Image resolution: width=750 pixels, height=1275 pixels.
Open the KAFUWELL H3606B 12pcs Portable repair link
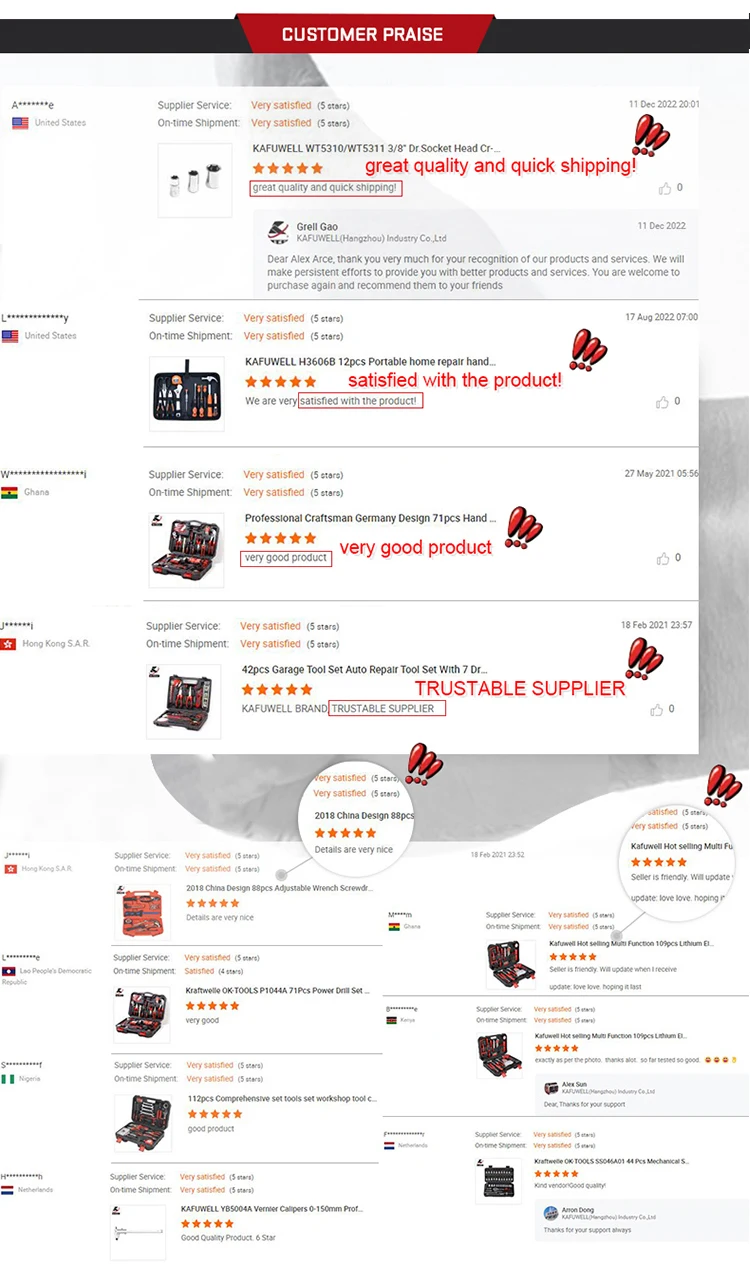pyautogui.click(x=370, y=362)
